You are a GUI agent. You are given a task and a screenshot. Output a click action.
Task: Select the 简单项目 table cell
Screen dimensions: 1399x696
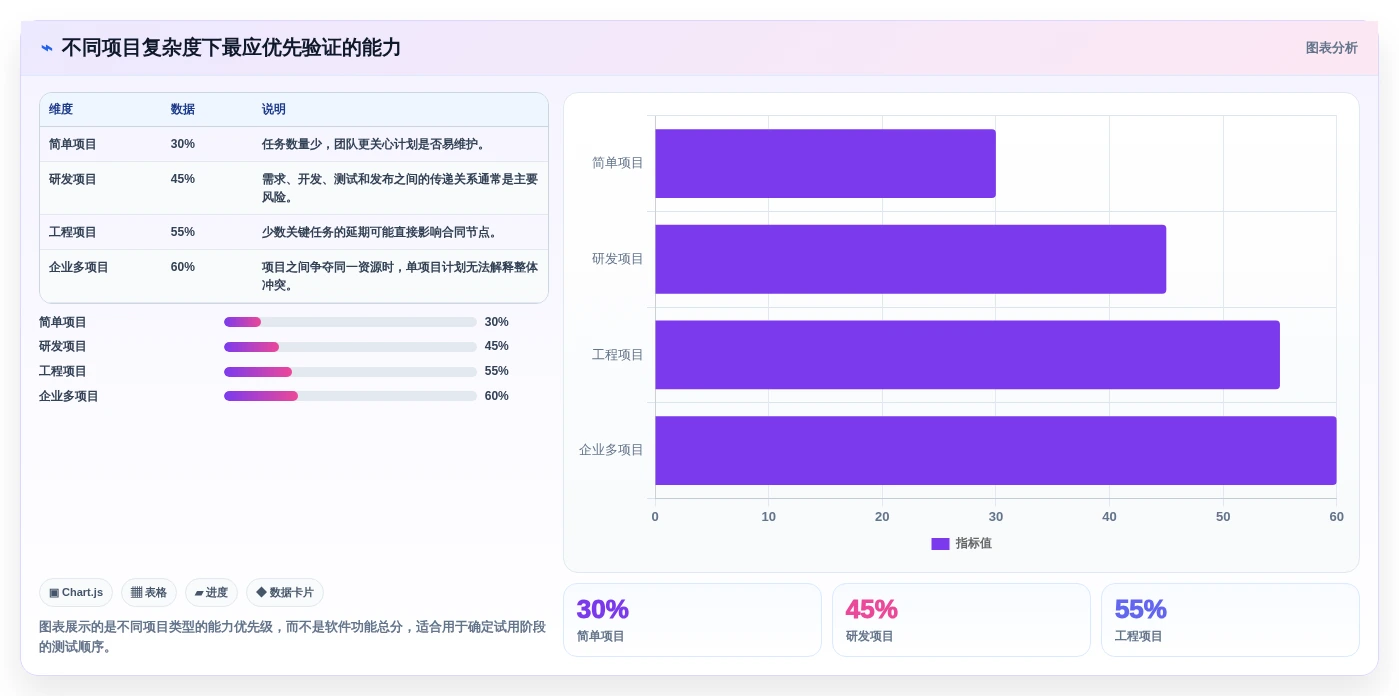coord(73,144)
